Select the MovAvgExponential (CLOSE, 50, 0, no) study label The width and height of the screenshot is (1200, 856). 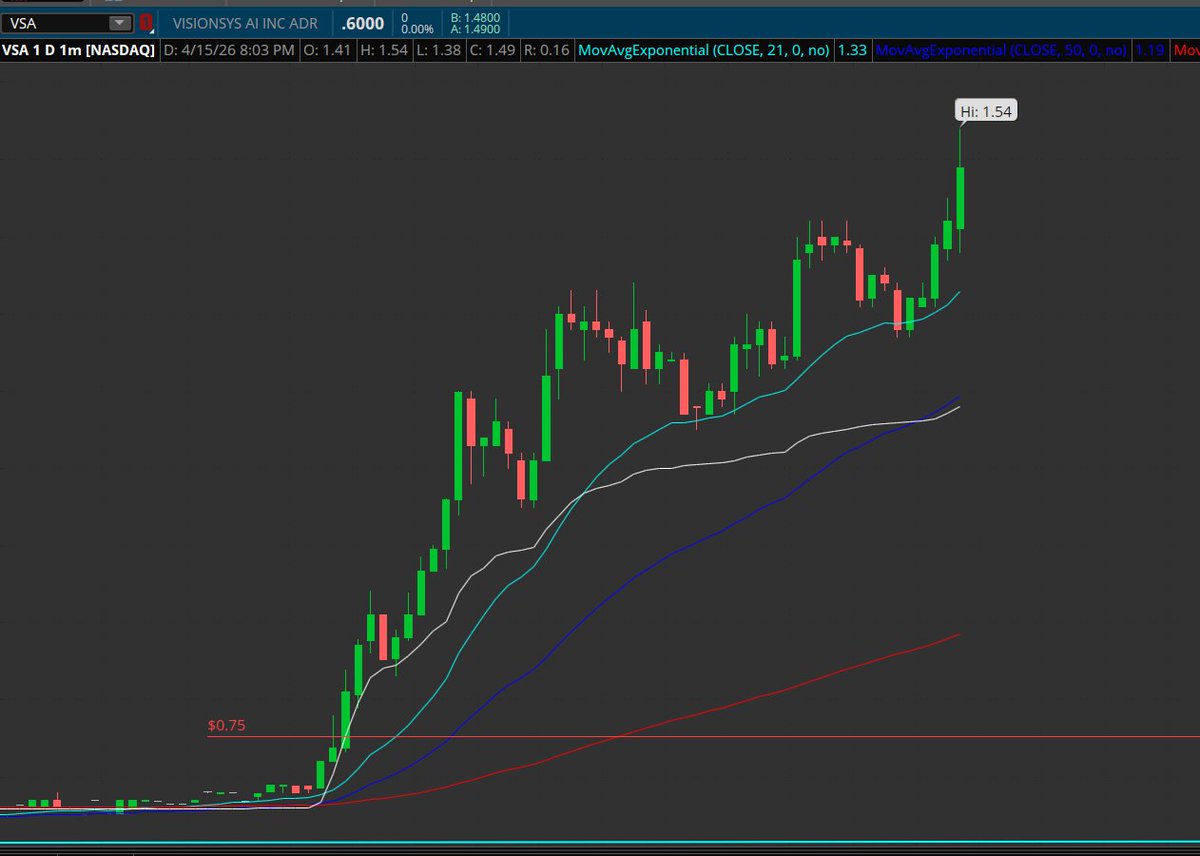pyautogui.click(x=1001, y=49)
